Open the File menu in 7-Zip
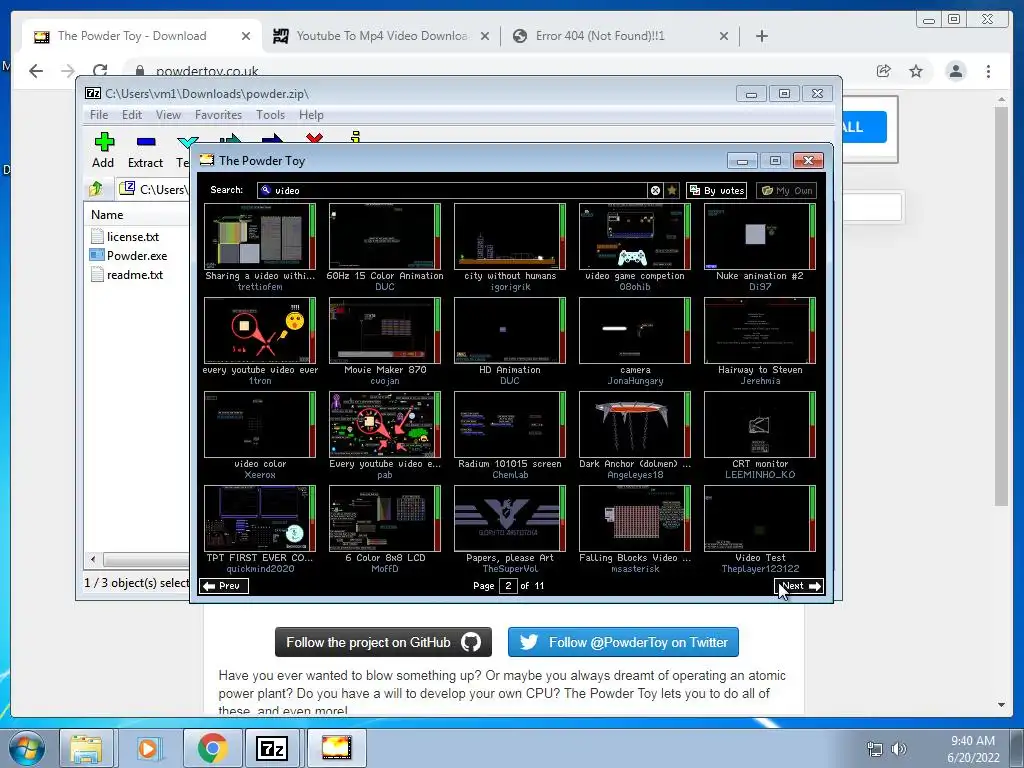Screen dimensions: 1024x768 pyautogui.click(x=99, y=115)
